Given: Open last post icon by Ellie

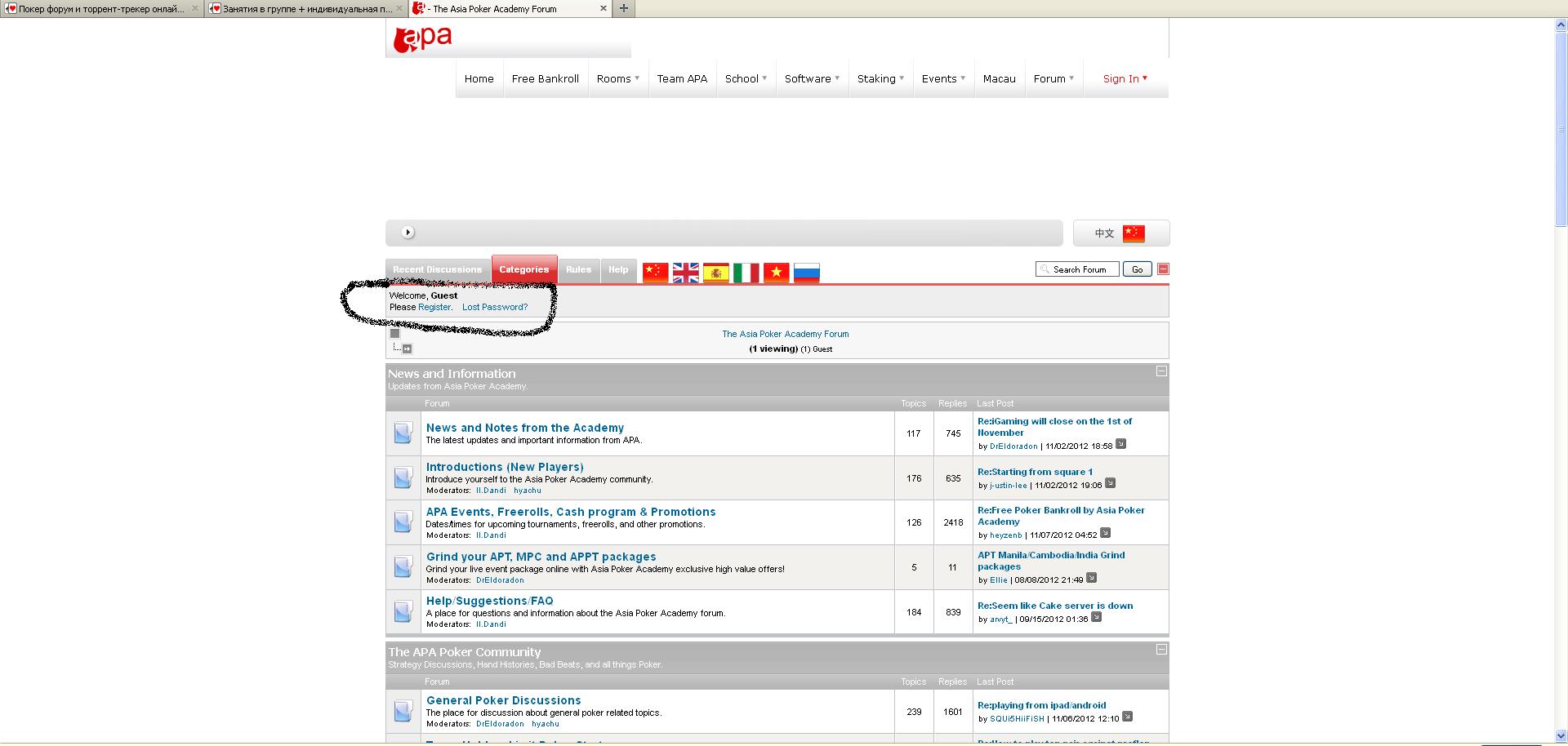Looking at the screenshot, I should (1091, 578).
